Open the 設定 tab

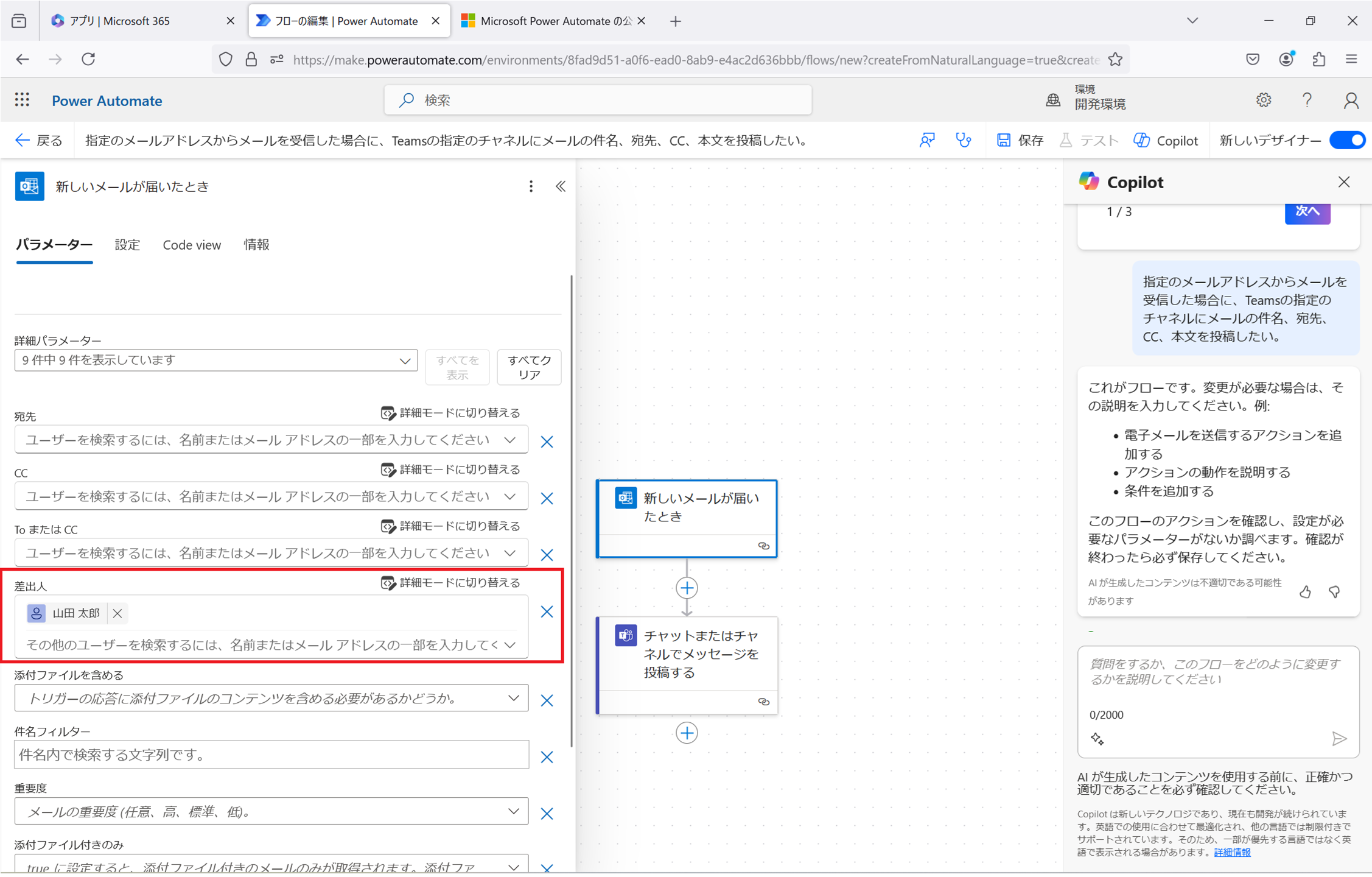(x=127, y=245)
